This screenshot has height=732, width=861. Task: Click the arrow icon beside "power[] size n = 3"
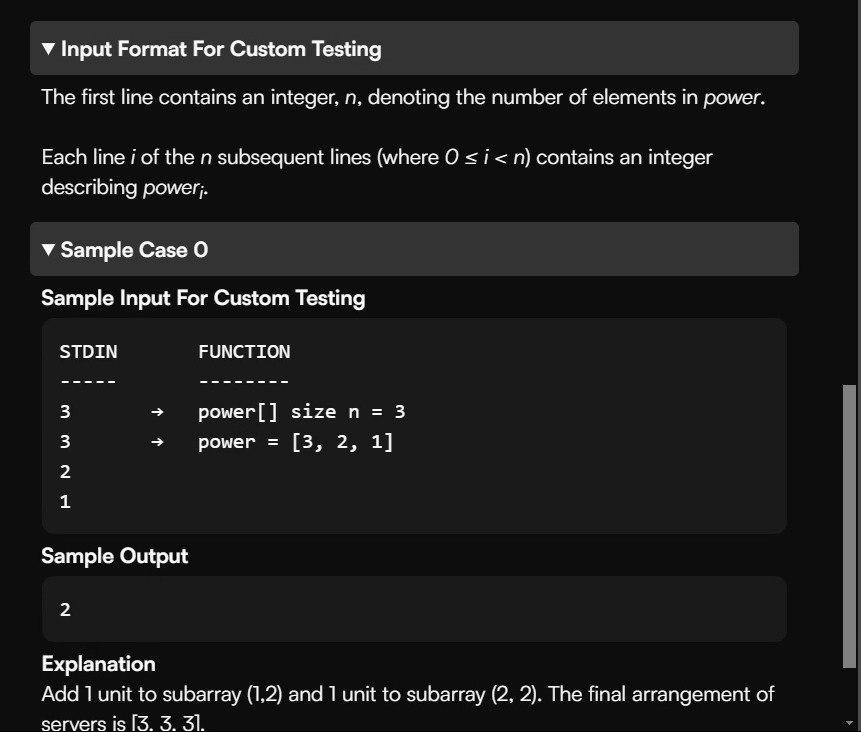156,412
